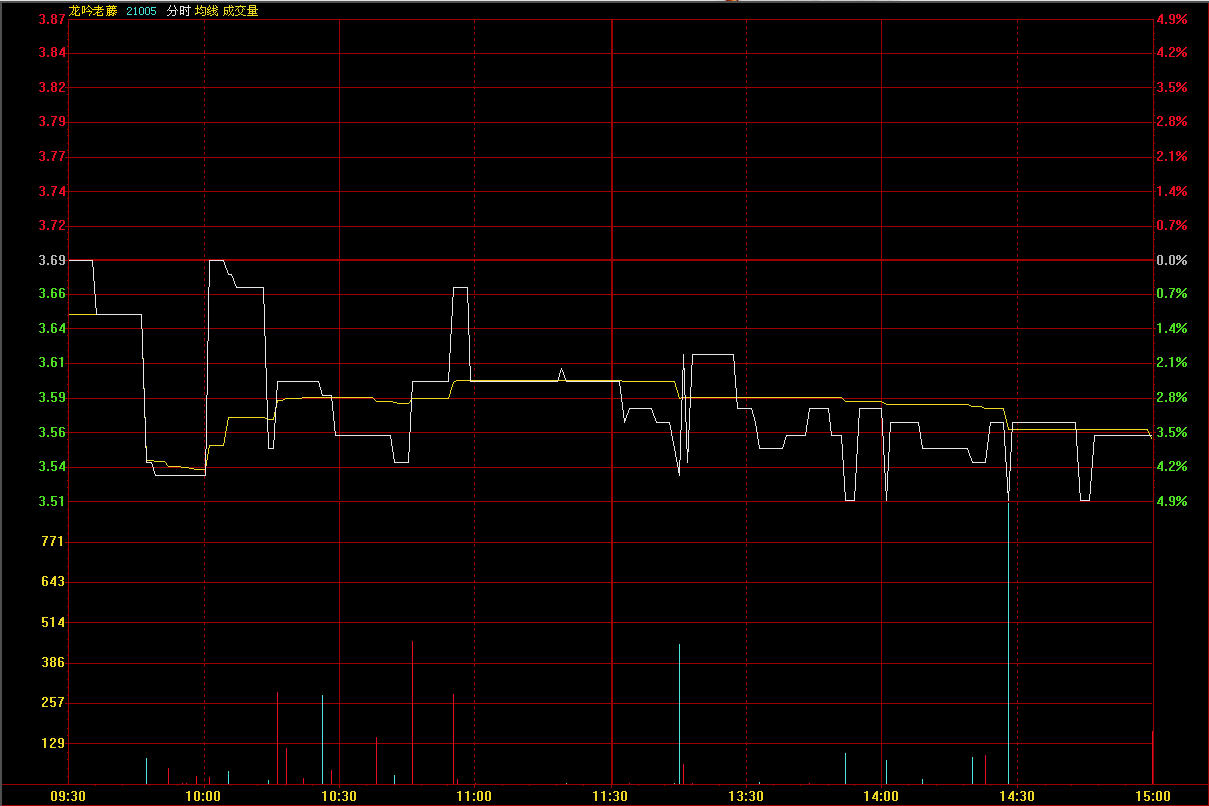Image resolution: width=1209 pixels, height=806 pixels.
Task: Click the green 0.7% percent label
Action: [x=1171, y=293]
